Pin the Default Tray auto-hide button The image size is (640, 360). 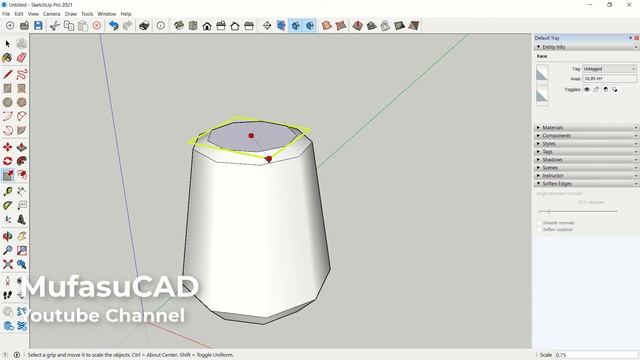(x=631, y=38)
